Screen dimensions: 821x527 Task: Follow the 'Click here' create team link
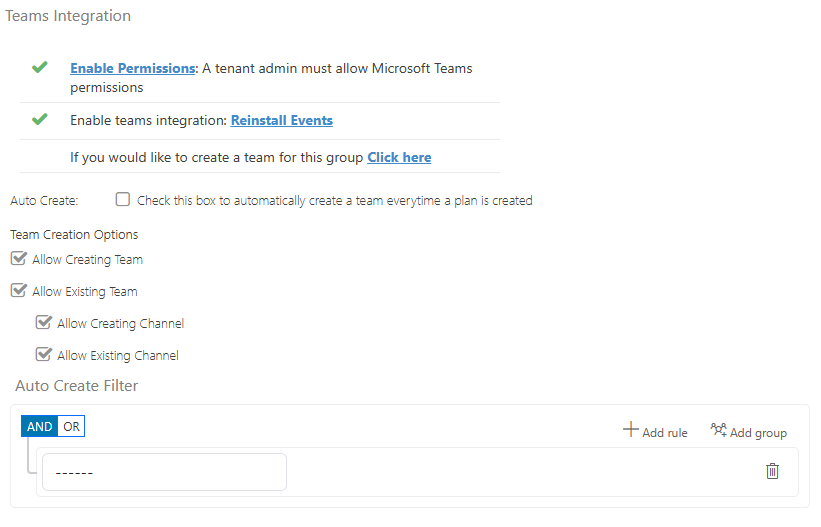pos(399,158)
